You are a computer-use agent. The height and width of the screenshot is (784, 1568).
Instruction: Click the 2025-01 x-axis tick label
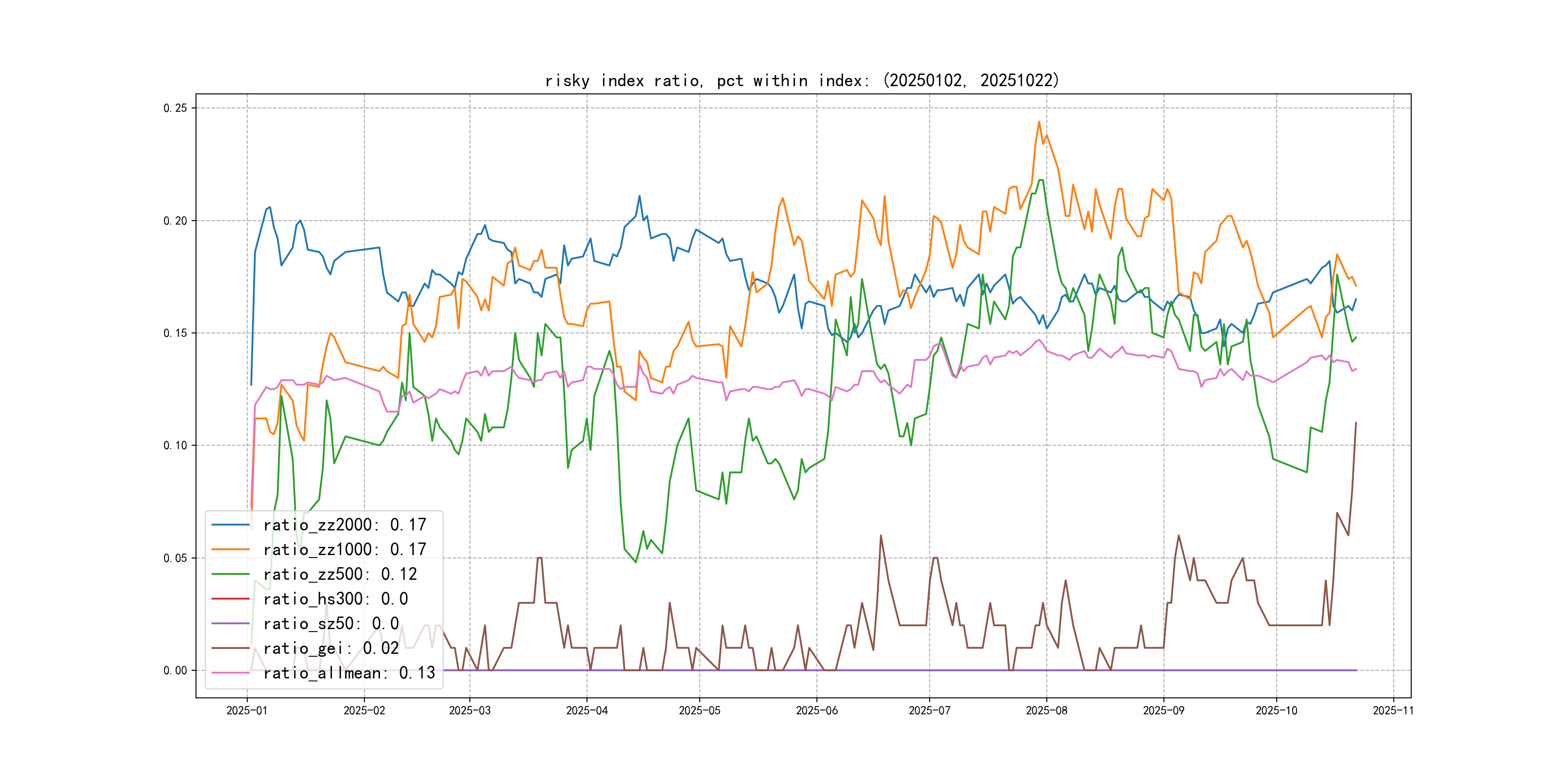tap(246, 710)
